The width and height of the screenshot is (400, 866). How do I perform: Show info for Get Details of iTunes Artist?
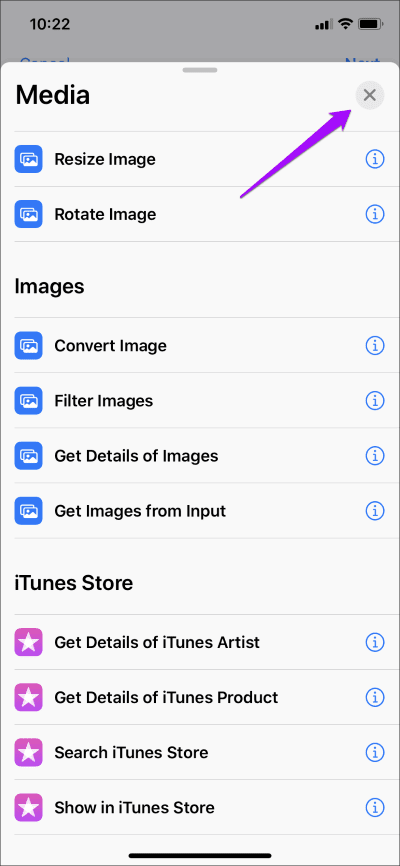click(x=375, y=642)
